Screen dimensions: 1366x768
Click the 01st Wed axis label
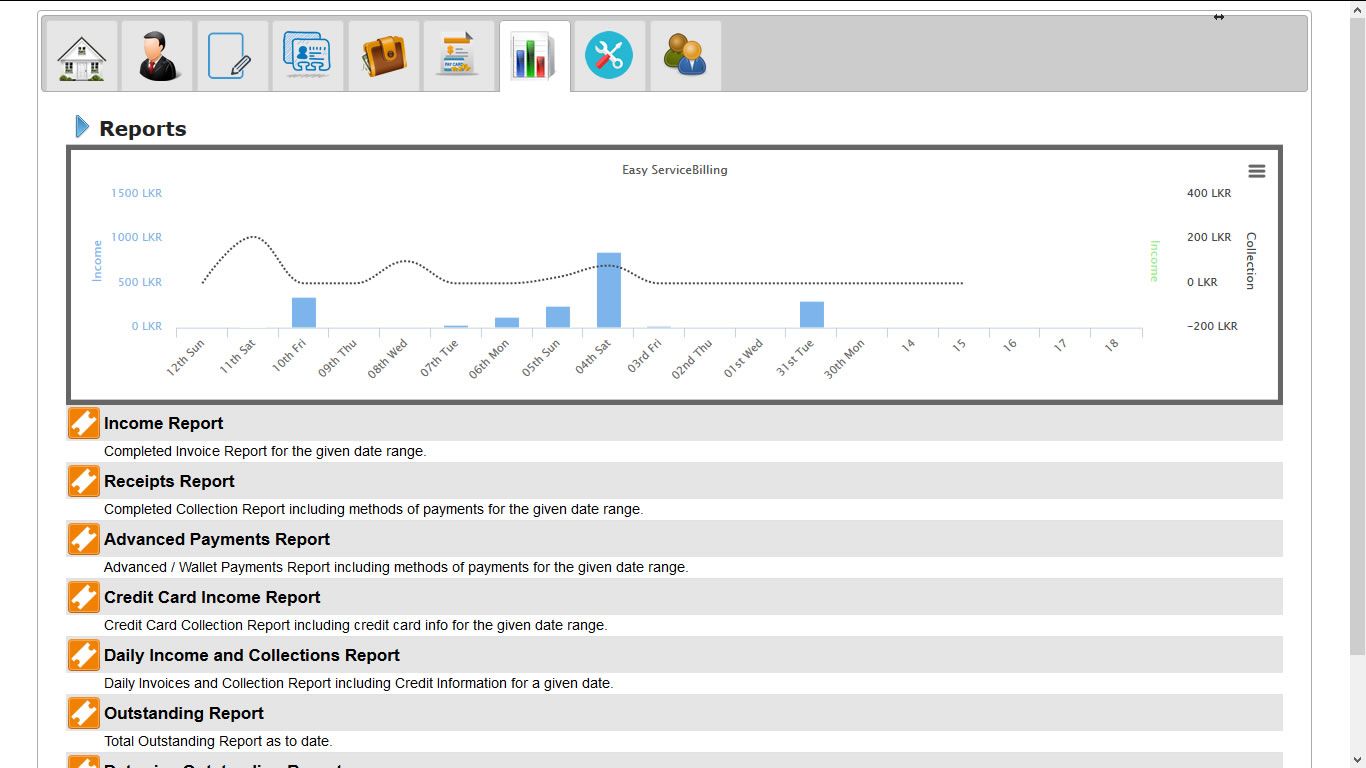(x=744, y=359)
